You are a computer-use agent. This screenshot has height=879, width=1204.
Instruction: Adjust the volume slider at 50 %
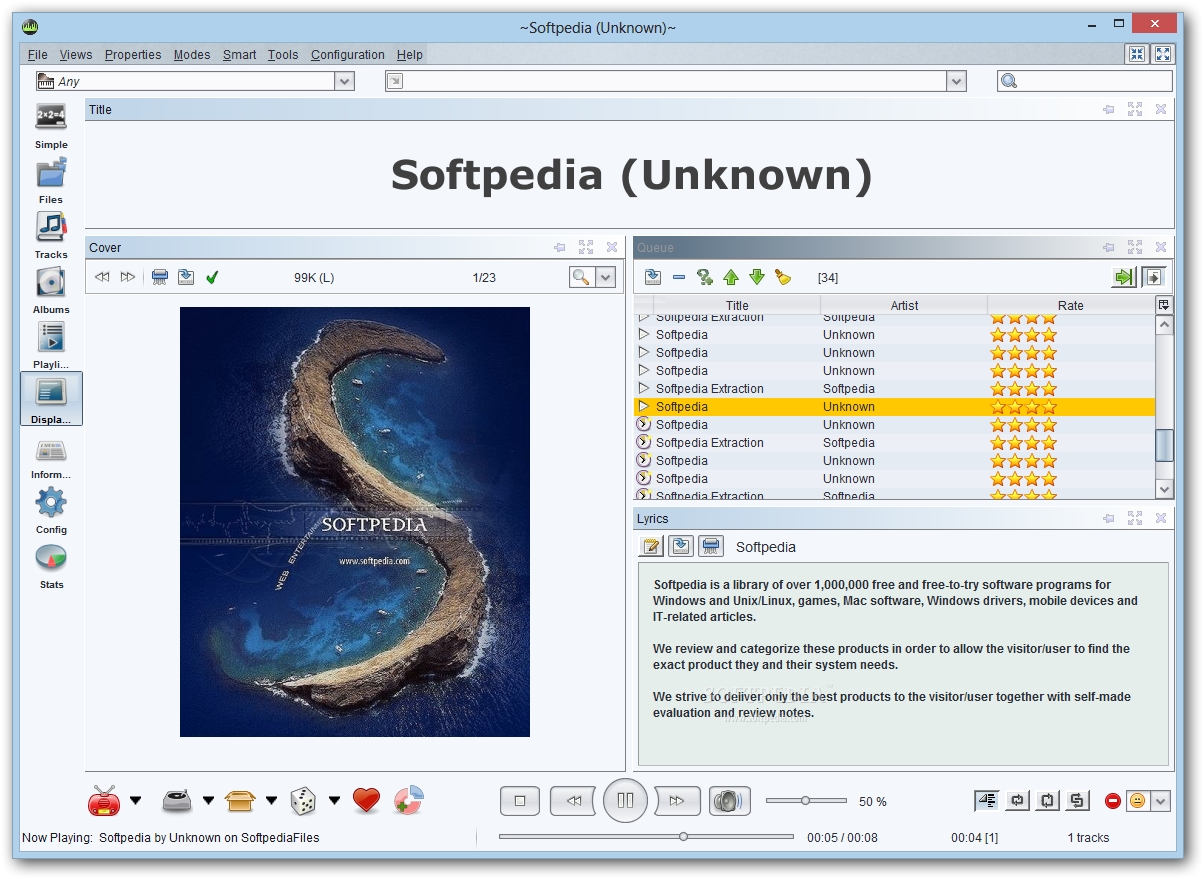click(806, 801)
